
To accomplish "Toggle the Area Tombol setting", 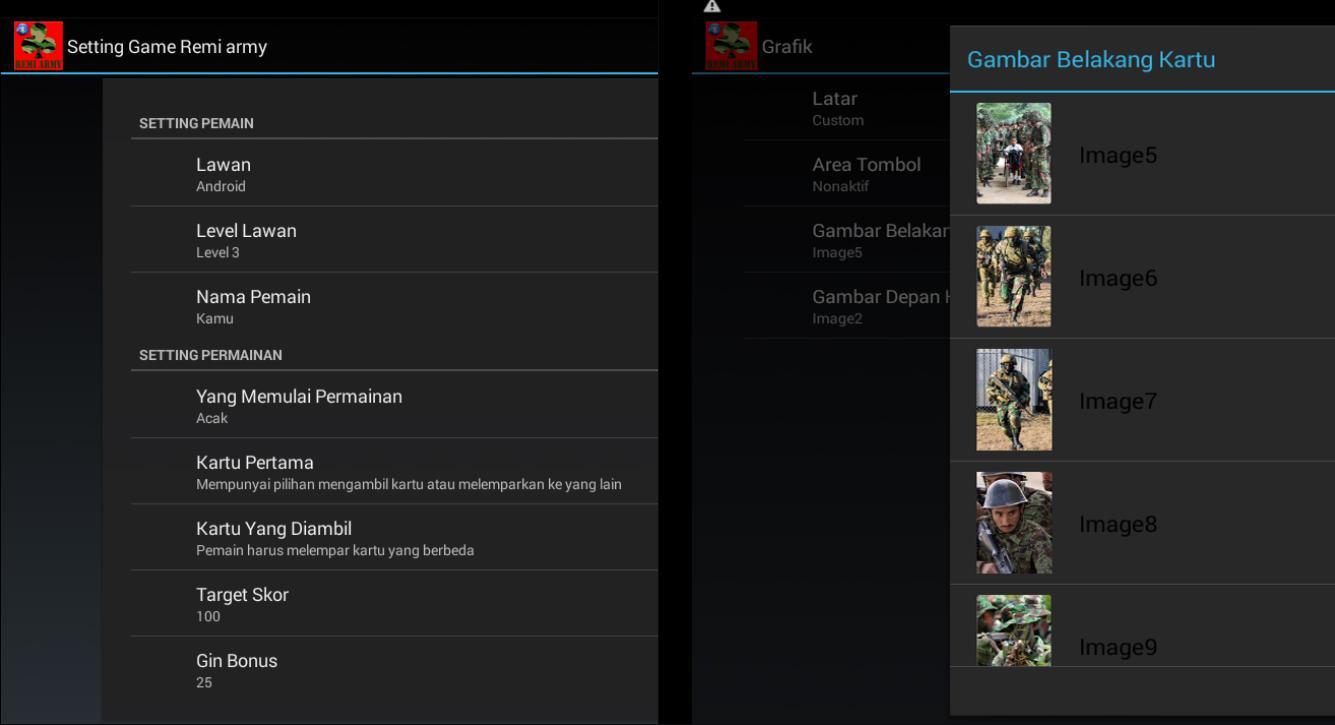I will pos(866,174).
